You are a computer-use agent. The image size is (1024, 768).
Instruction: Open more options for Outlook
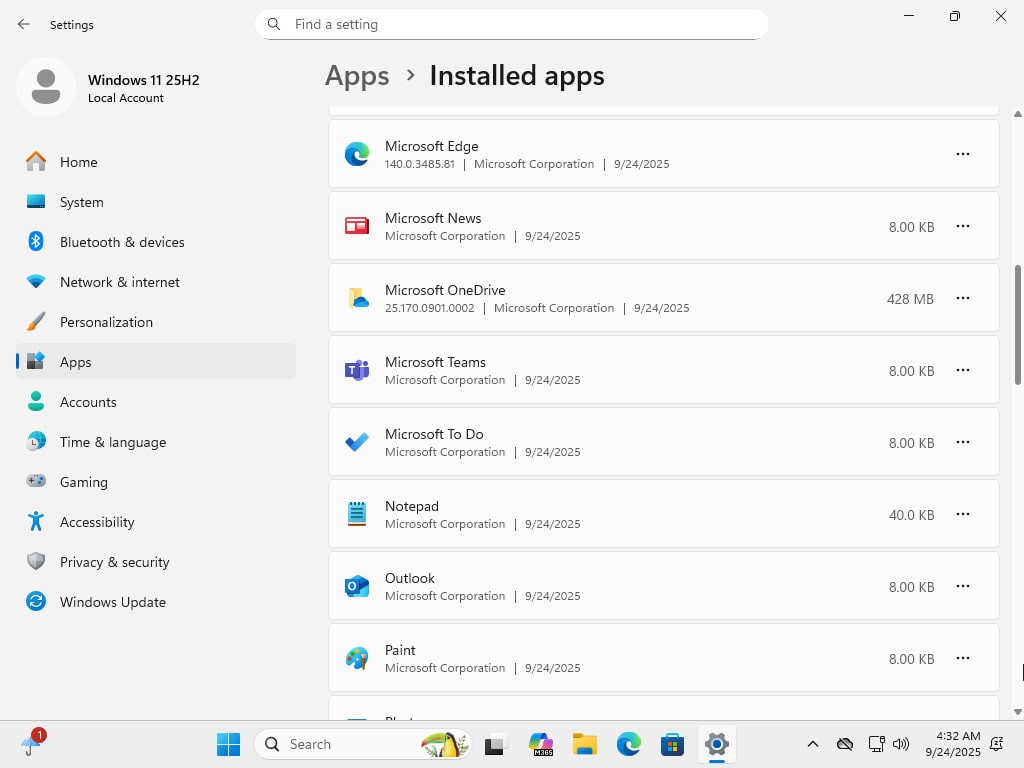point(963,586)
